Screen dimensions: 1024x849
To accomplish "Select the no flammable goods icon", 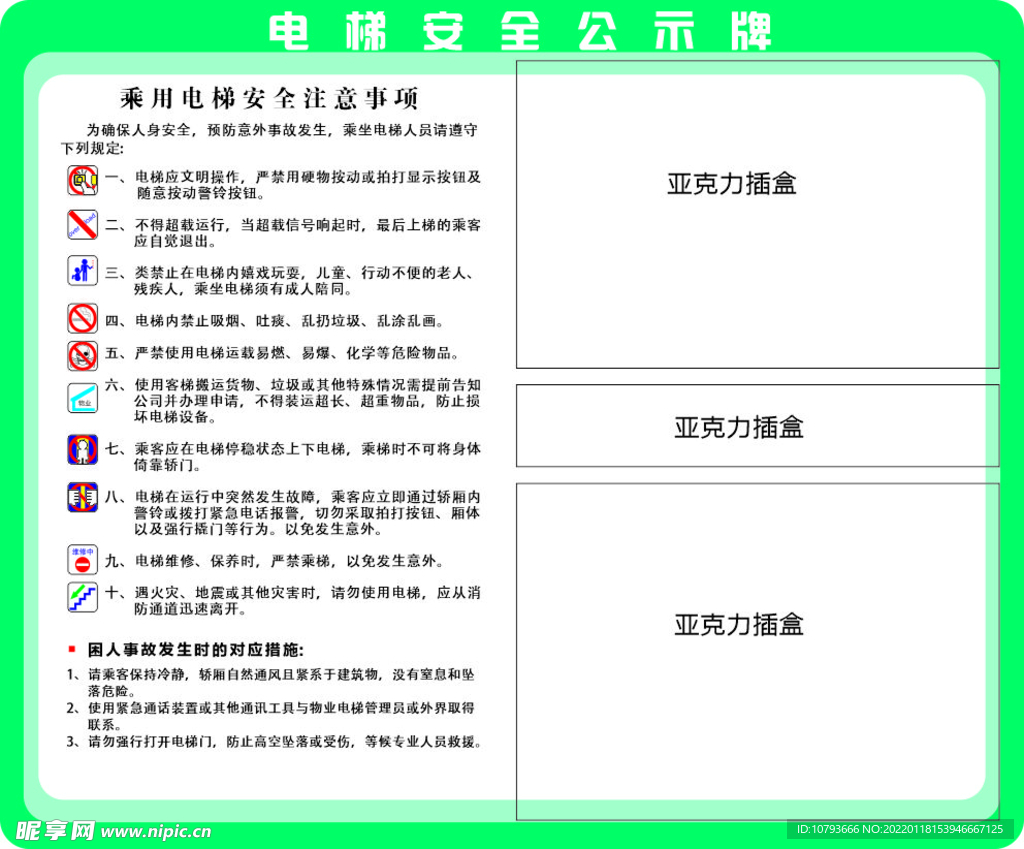I will pos(82,356).
